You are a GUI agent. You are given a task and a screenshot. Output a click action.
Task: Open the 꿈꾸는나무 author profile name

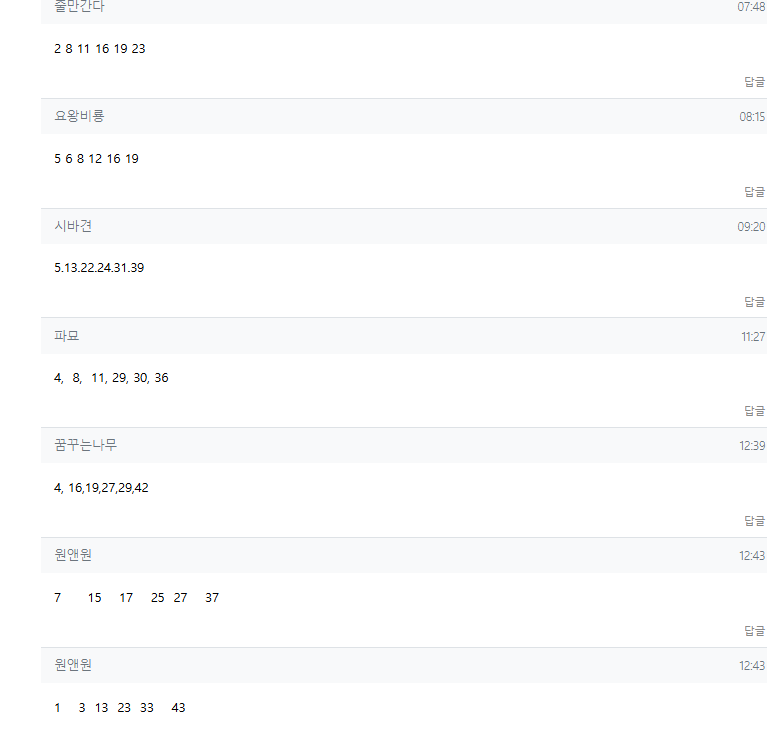coord(85,445)
